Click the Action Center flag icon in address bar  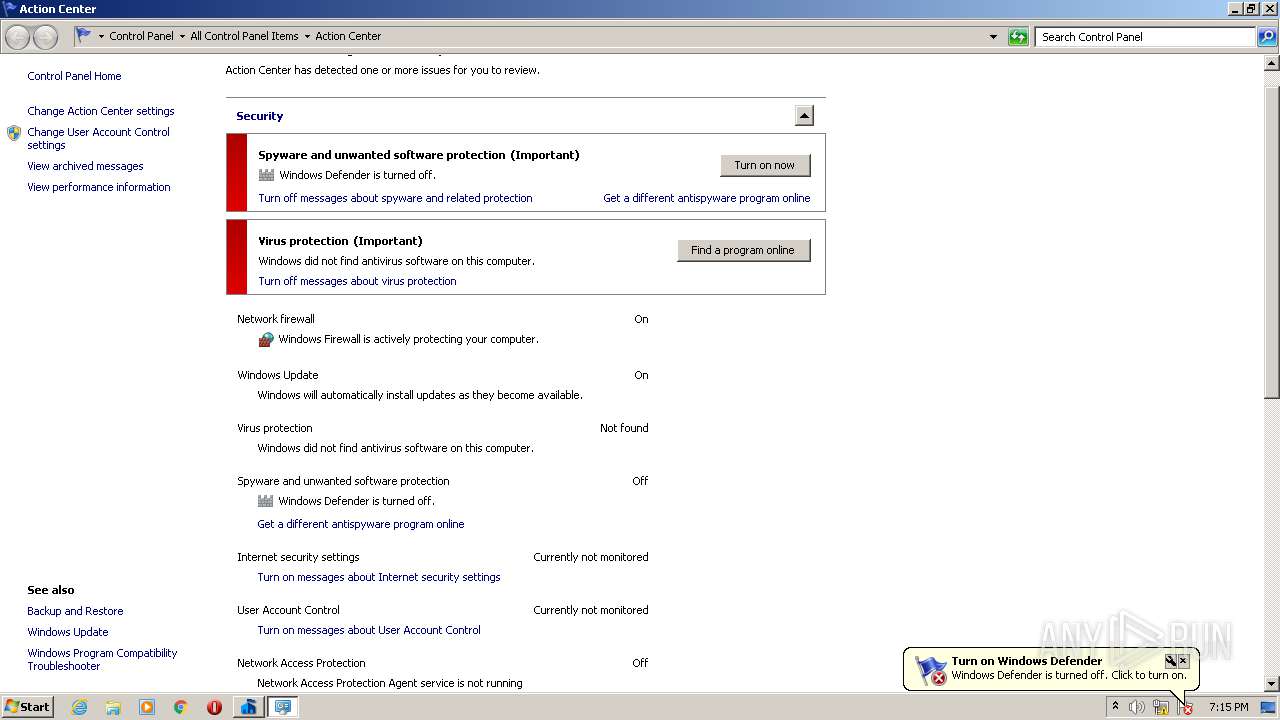coord(84,36)
